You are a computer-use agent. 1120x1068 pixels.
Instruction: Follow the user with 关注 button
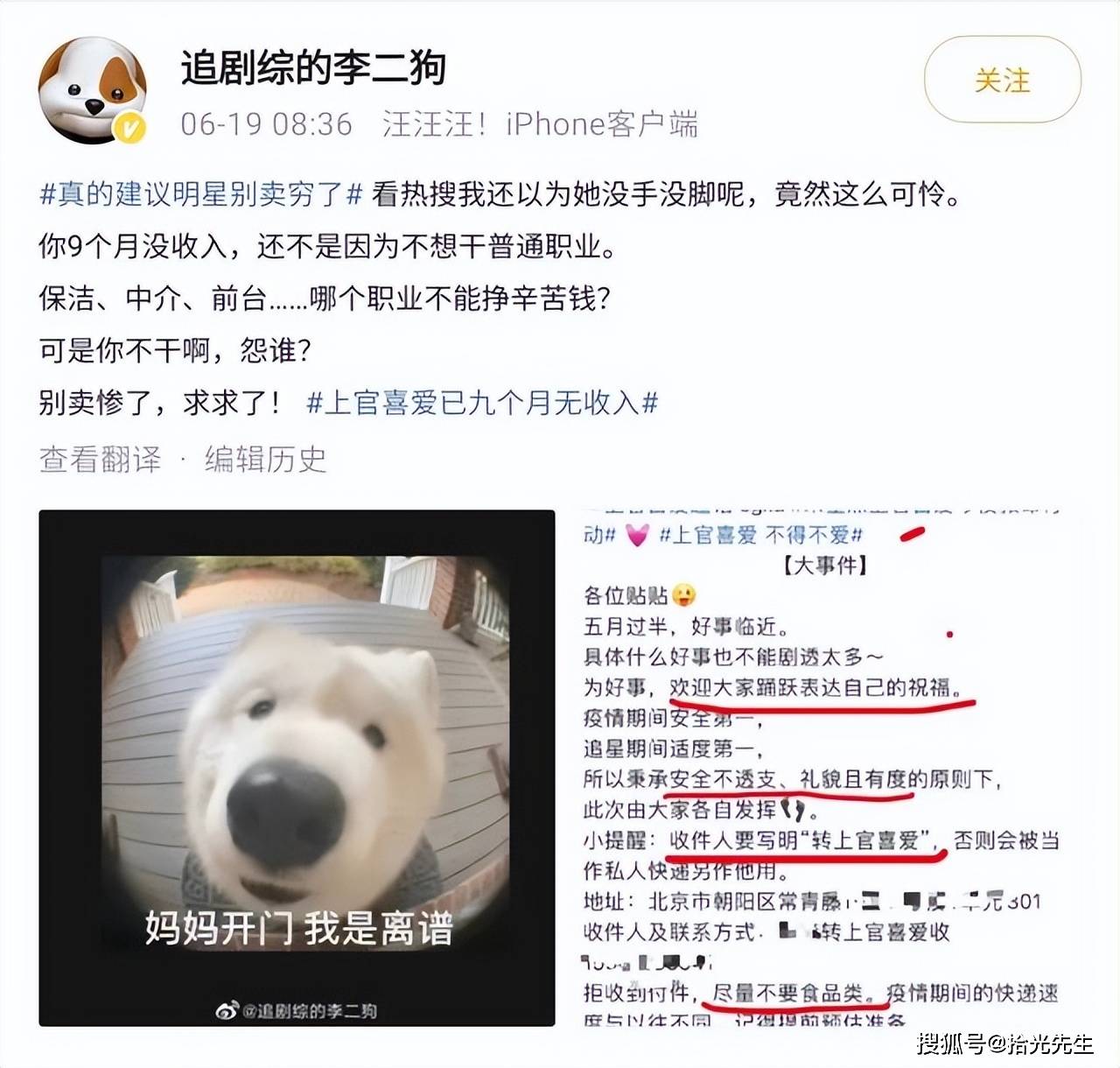click(1003, 80)
